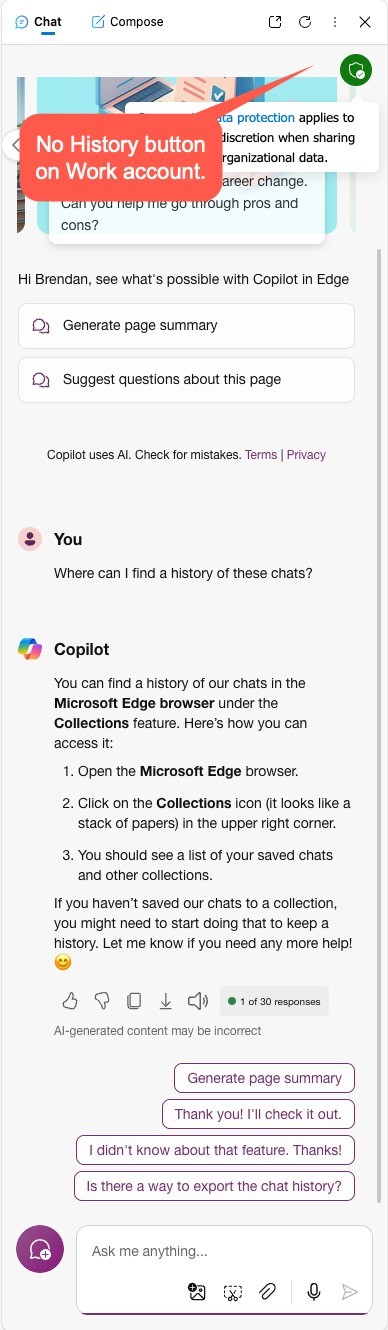Viewport: 388px width, 1330px height.
Task: Click the Ask me anything input field
Action: pos(222,1251)
